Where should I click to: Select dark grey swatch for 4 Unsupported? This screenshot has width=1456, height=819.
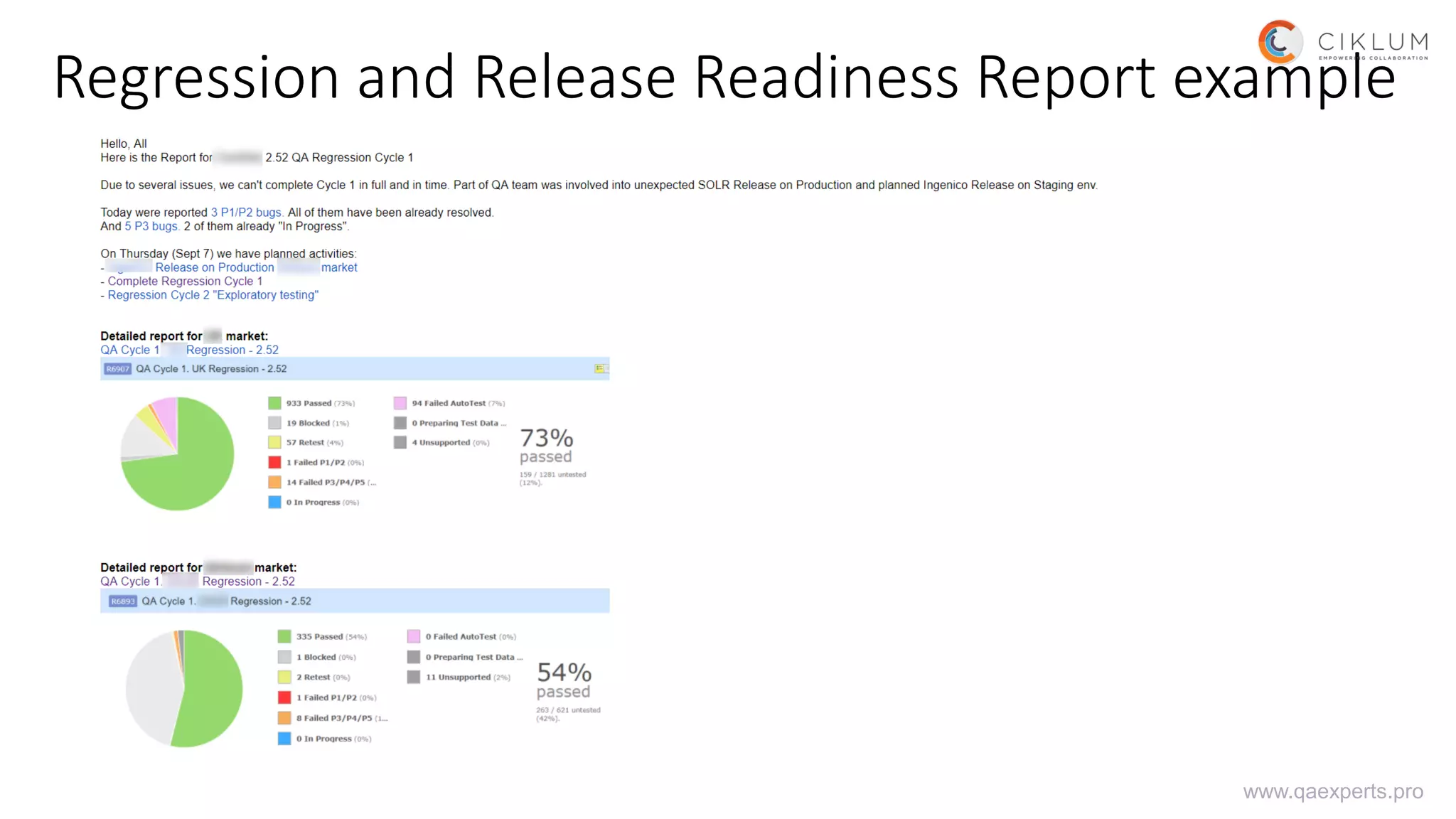400,442
